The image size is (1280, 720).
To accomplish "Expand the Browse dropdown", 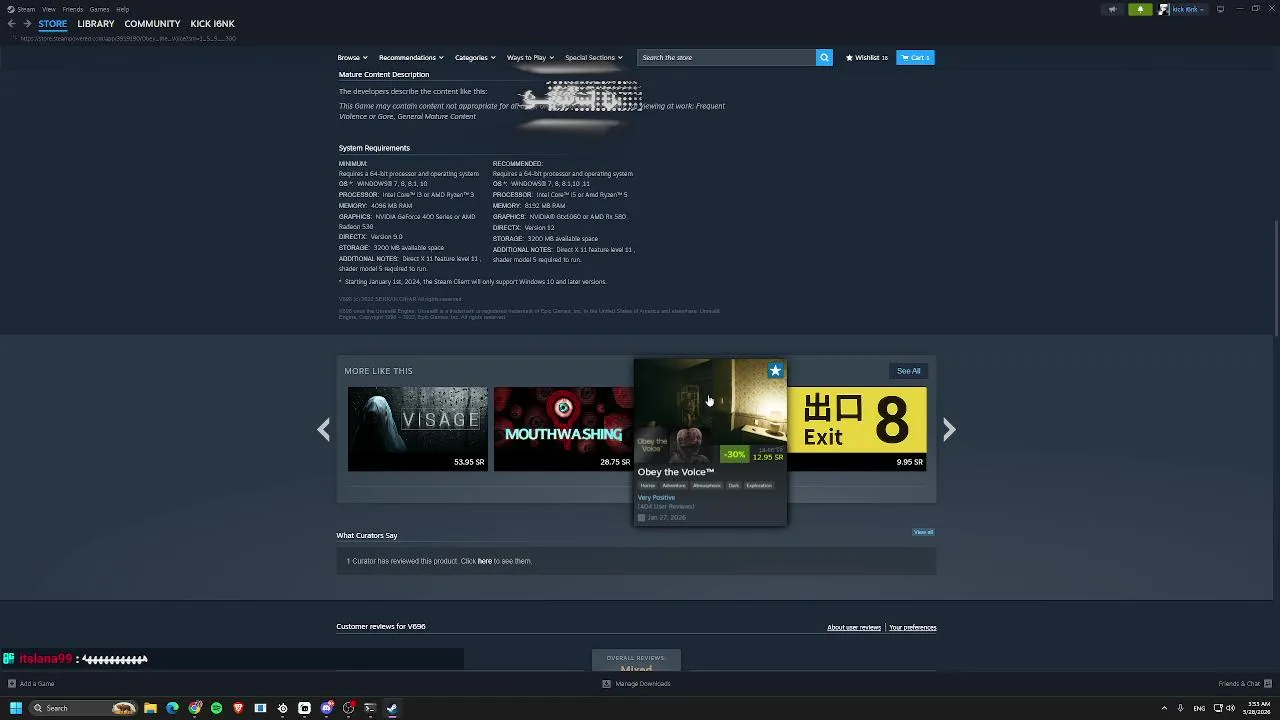I will click(x=352, y=57).
